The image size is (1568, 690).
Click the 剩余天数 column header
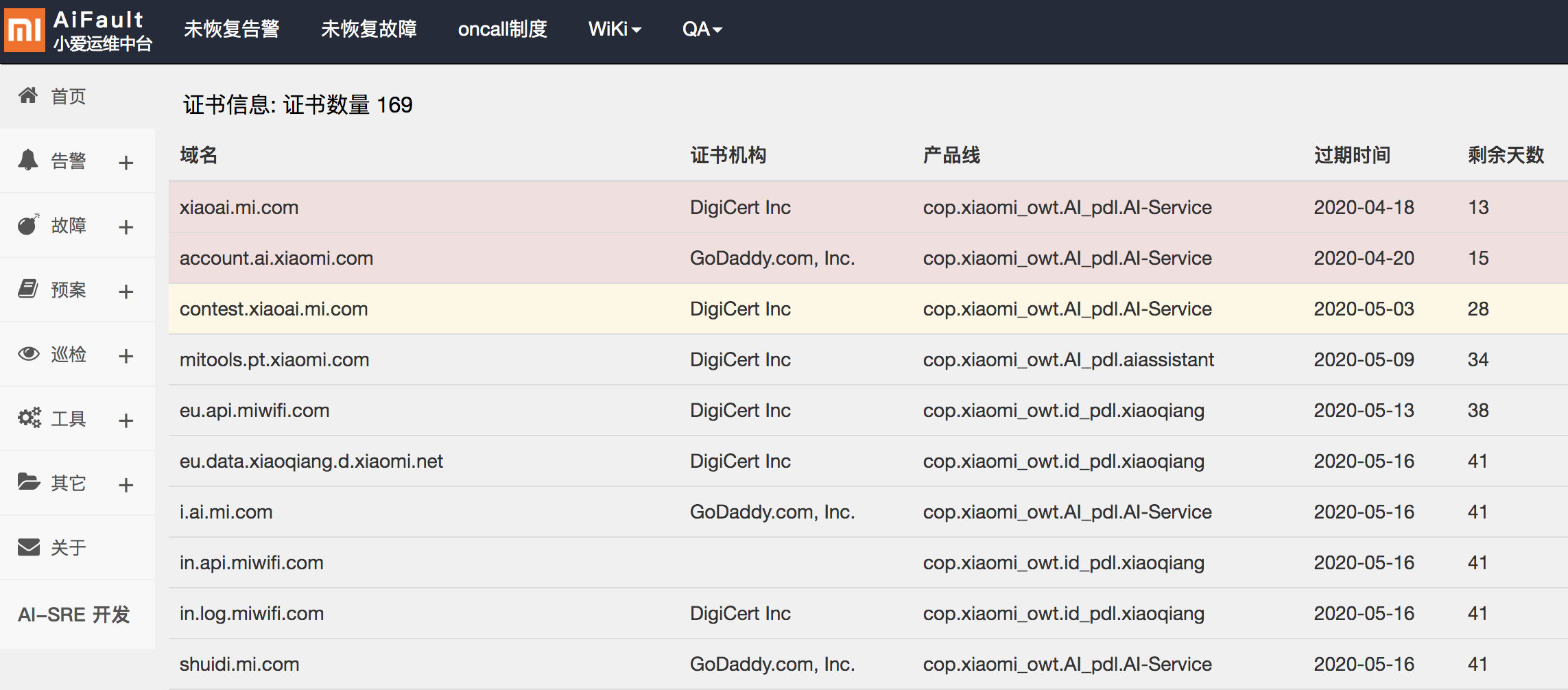coord(1506,155)
